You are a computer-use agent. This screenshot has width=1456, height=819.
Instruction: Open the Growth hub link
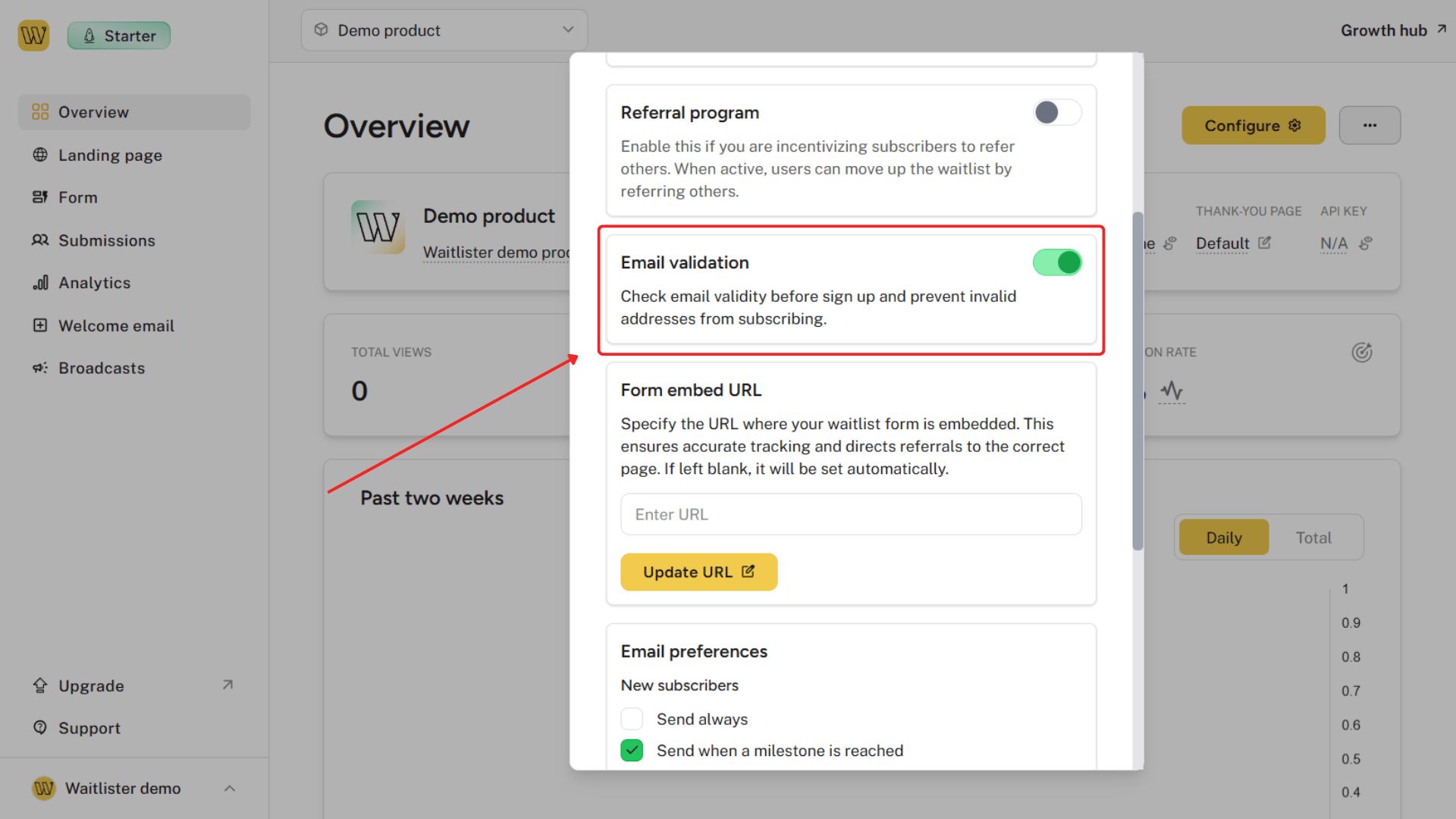click(x=1394, y=30)
